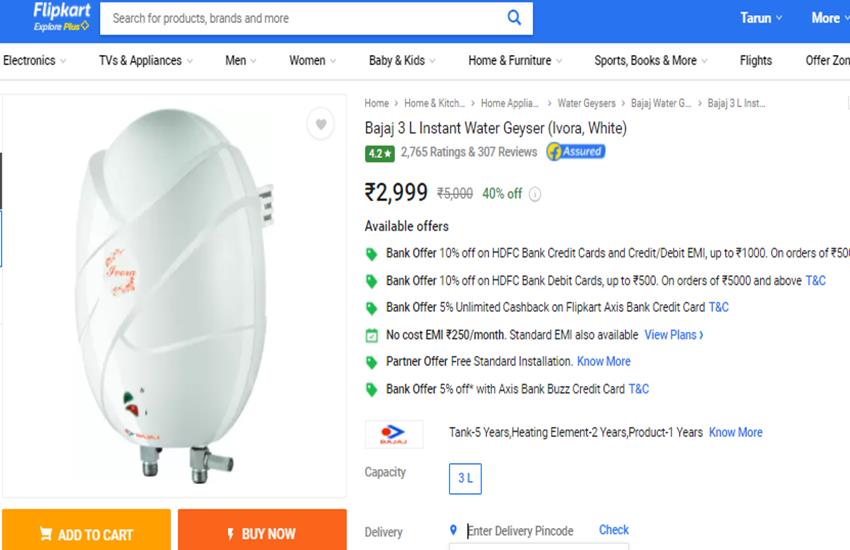
Task: Click the Bajaj brand logo
Action: [x=394, y=434]
